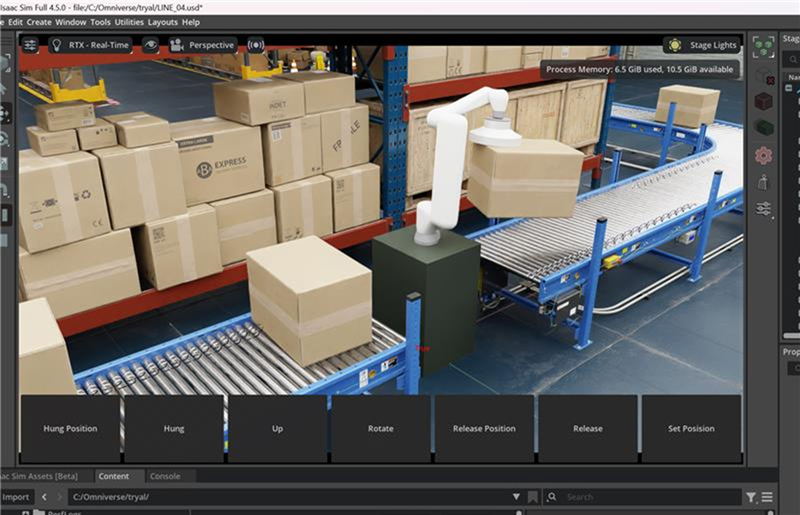This screenshot has width=800, height=515.
Task: Click the filter funnel icon in content browser
Action: pyautogui.click(x=751, y=497)
